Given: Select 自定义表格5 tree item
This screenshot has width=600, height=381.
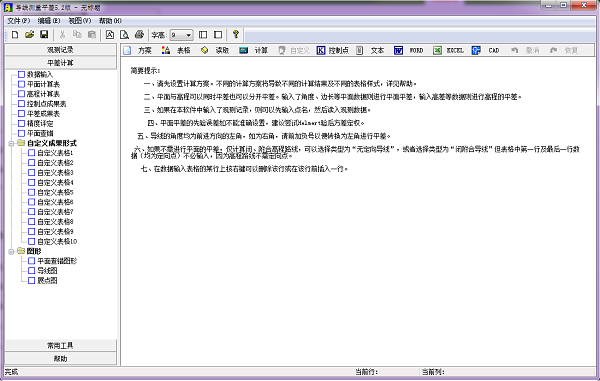Looking at the screenshot, I should [55, 192].
